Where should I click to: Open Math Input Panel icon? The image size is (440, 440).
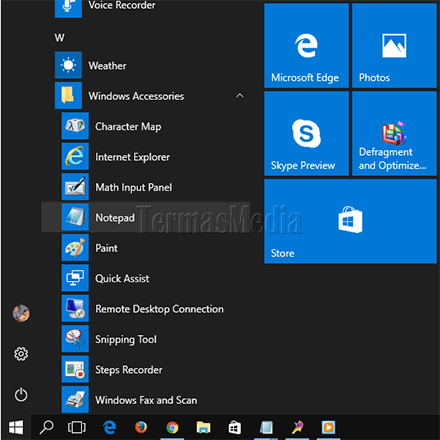coord(75,187)
